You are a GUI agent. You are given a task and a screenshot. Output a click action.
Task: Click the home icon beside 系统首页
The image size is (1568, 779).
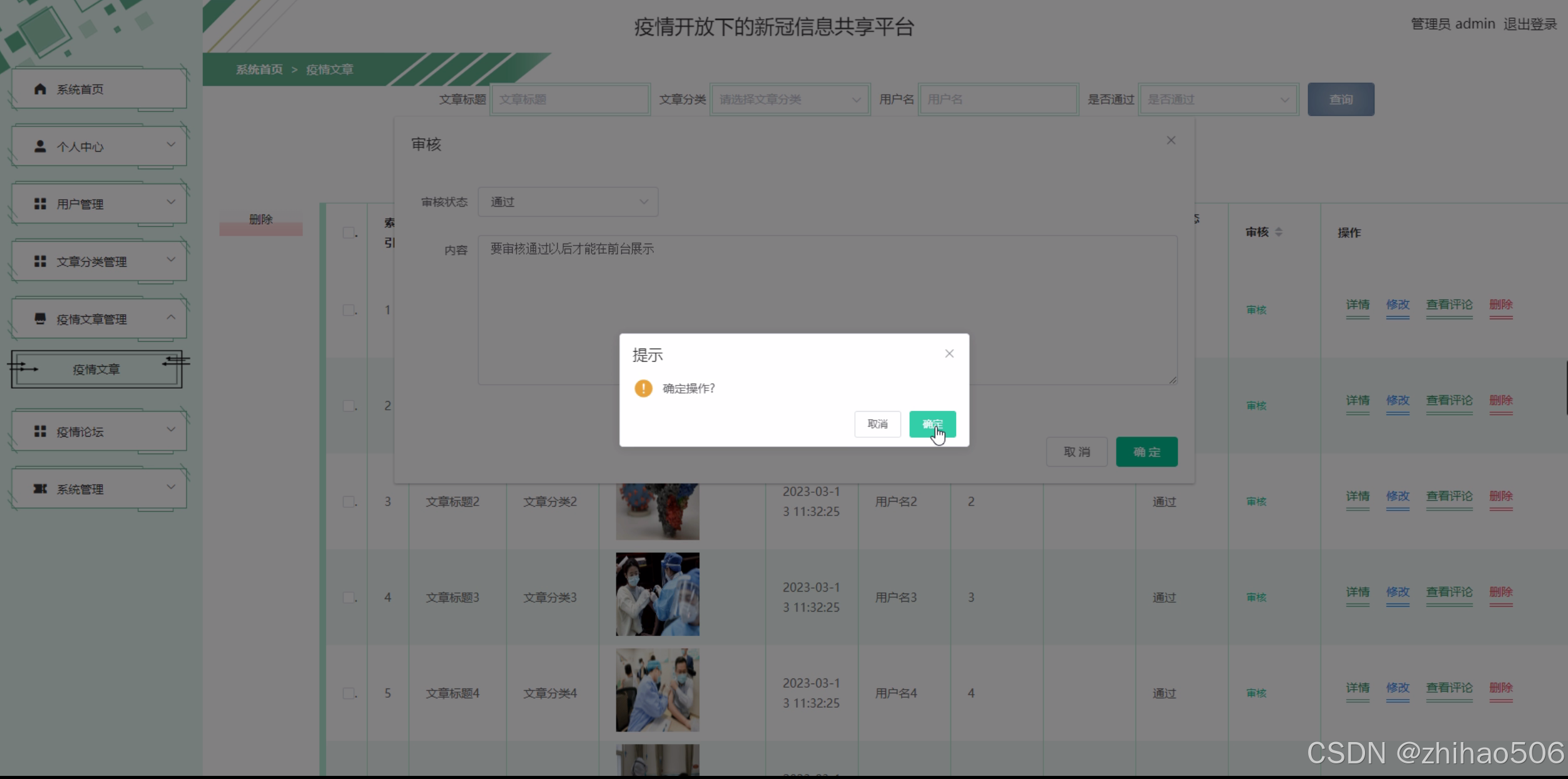pyautogui.click(x=40, y=89)
